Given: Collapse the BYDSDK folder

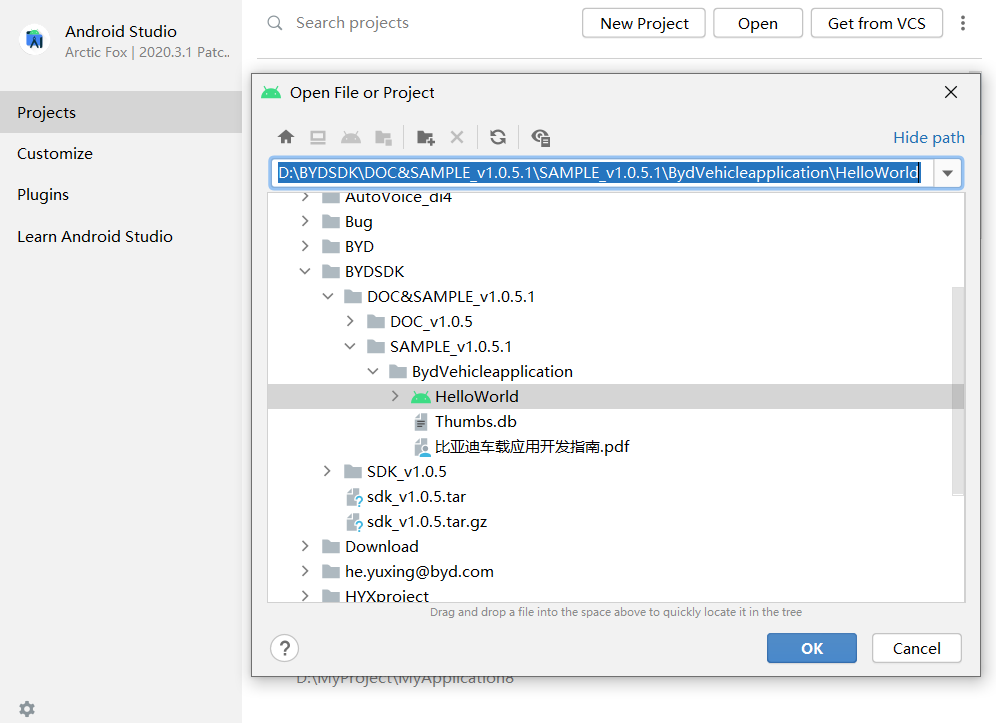Looking at the screenshot, I should coord(305,271).
